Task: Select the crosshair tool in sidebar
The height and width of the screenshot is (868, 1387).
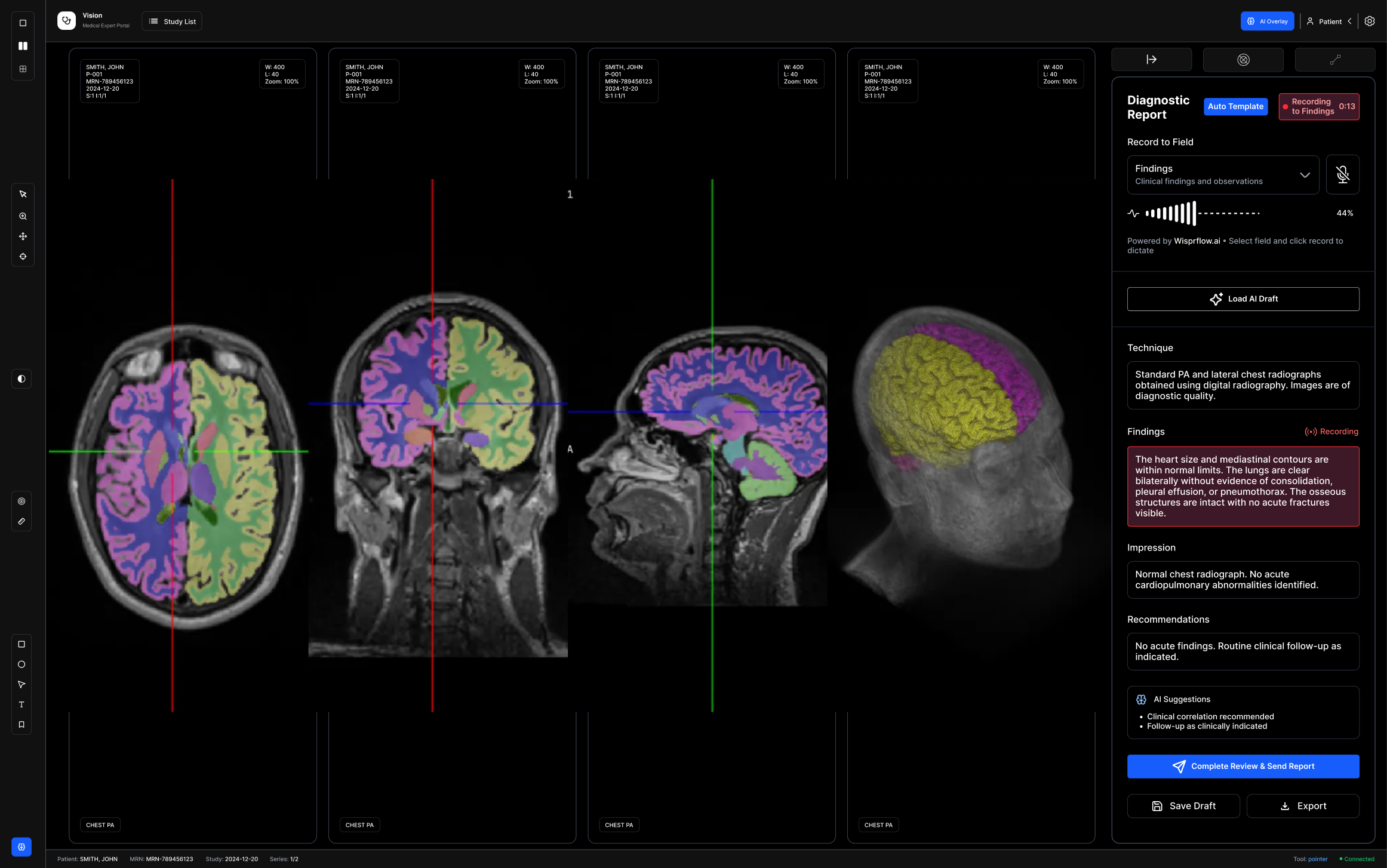Action: coord(23,257)
